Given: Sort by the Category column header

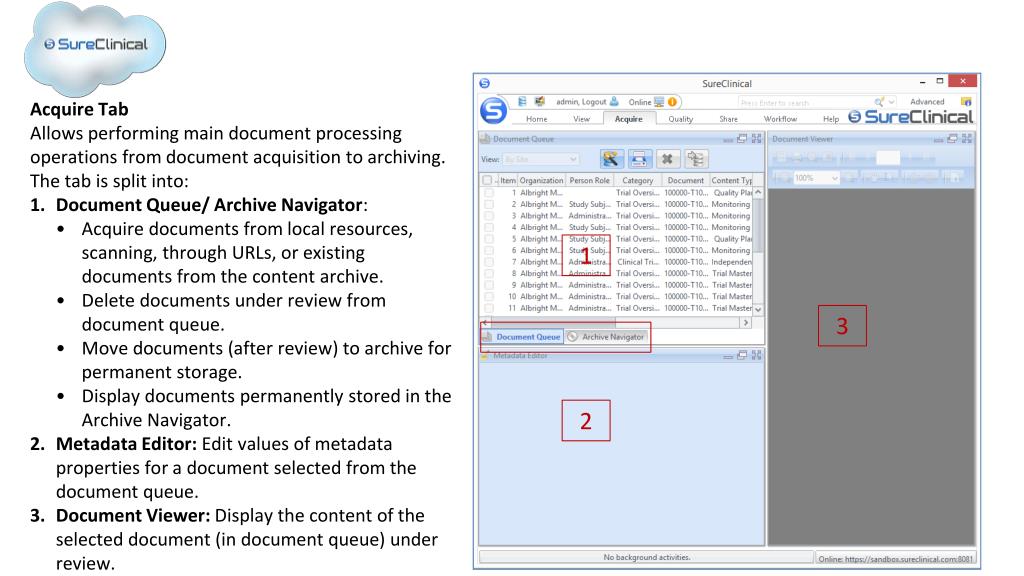Looking at the screenshot, I should 637,180.
